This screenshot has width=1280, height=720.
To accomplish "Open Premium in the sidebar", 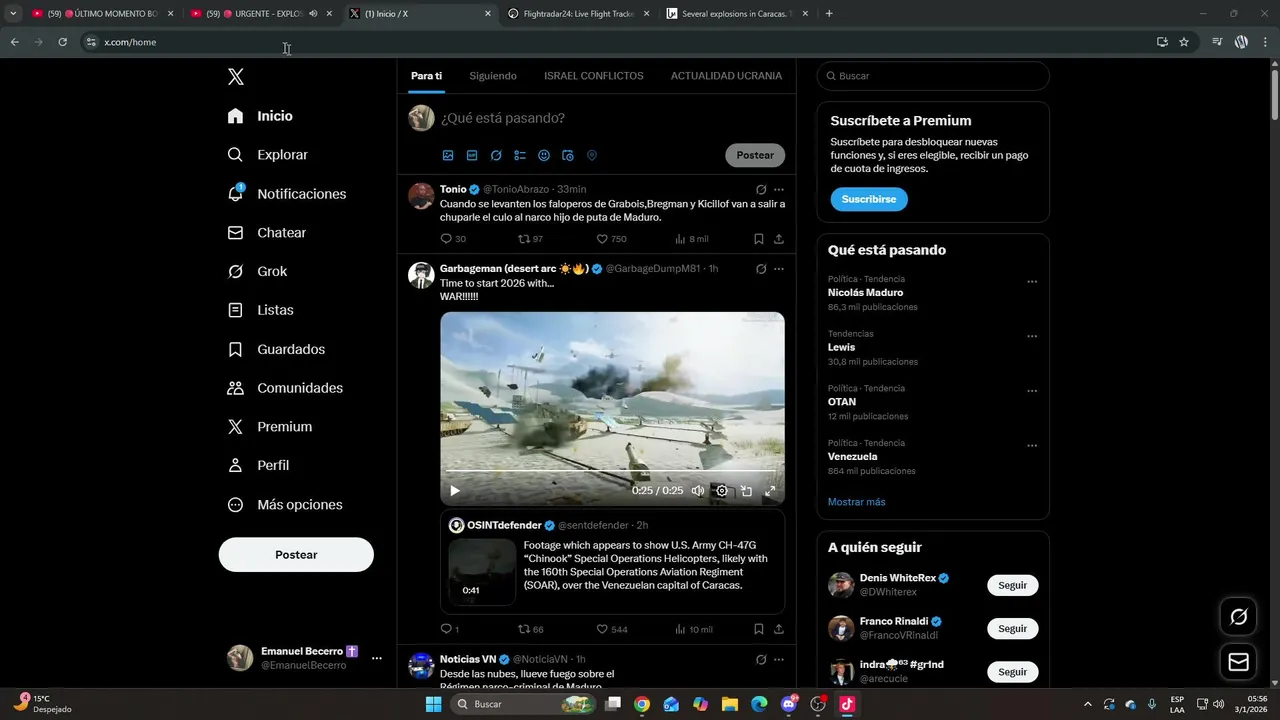I will pyautogui.click(x=269, y=427).
